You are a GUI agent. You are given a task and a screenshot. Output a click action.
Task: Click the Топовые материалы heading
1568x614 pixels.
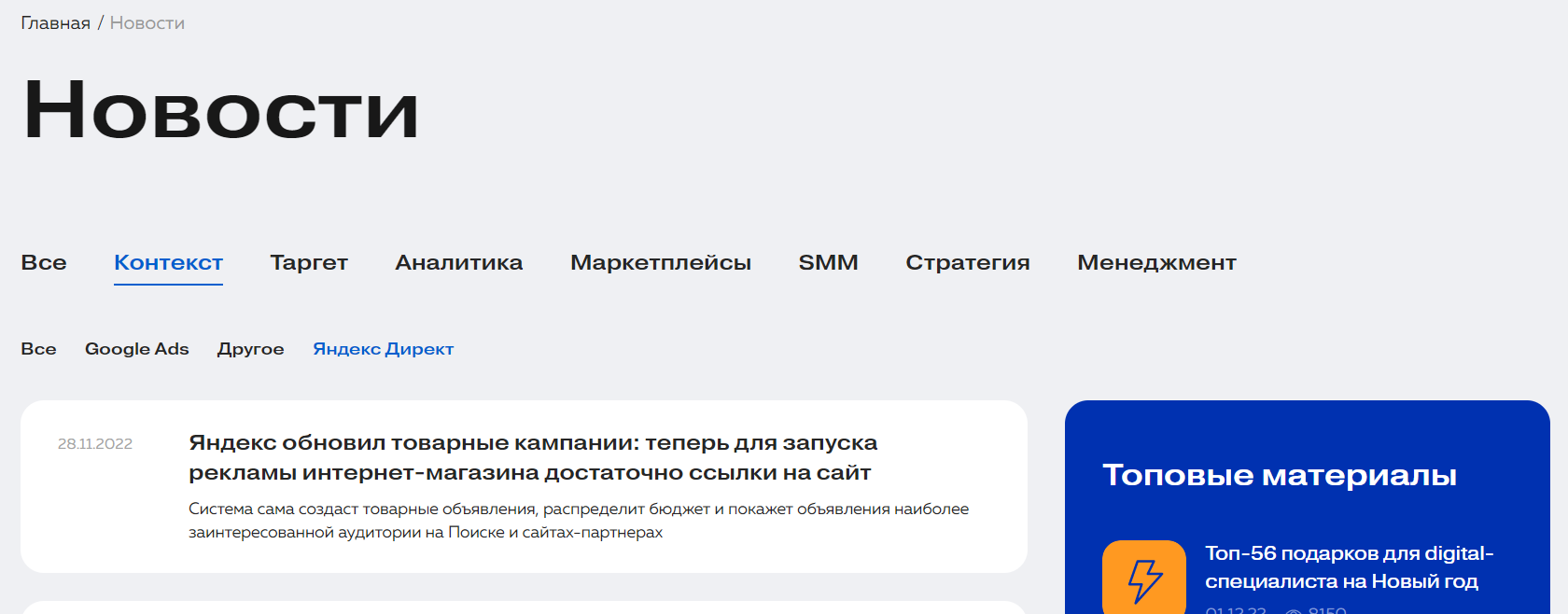tap(1279, 476)
